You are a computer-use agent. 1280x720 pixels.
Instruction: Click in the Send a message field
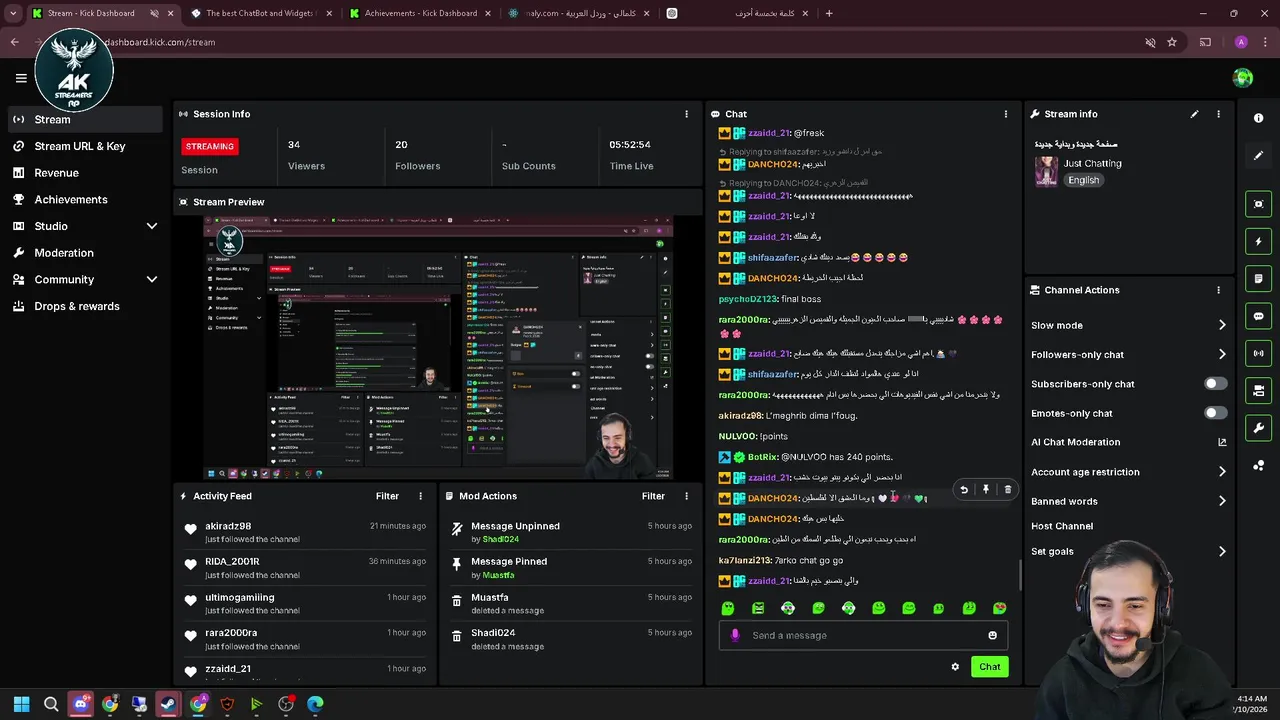865,635
